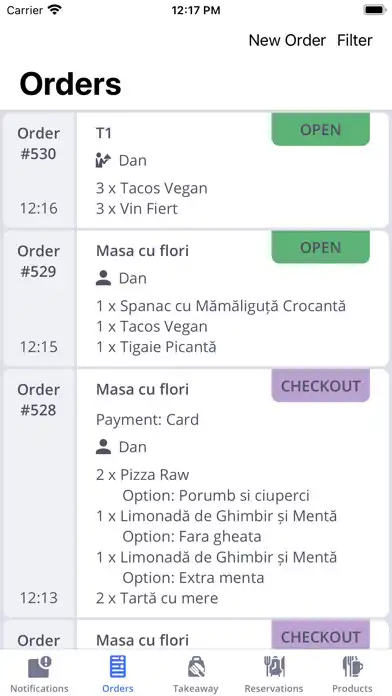Open Pizza Raw item in order #528

point(143,475)
